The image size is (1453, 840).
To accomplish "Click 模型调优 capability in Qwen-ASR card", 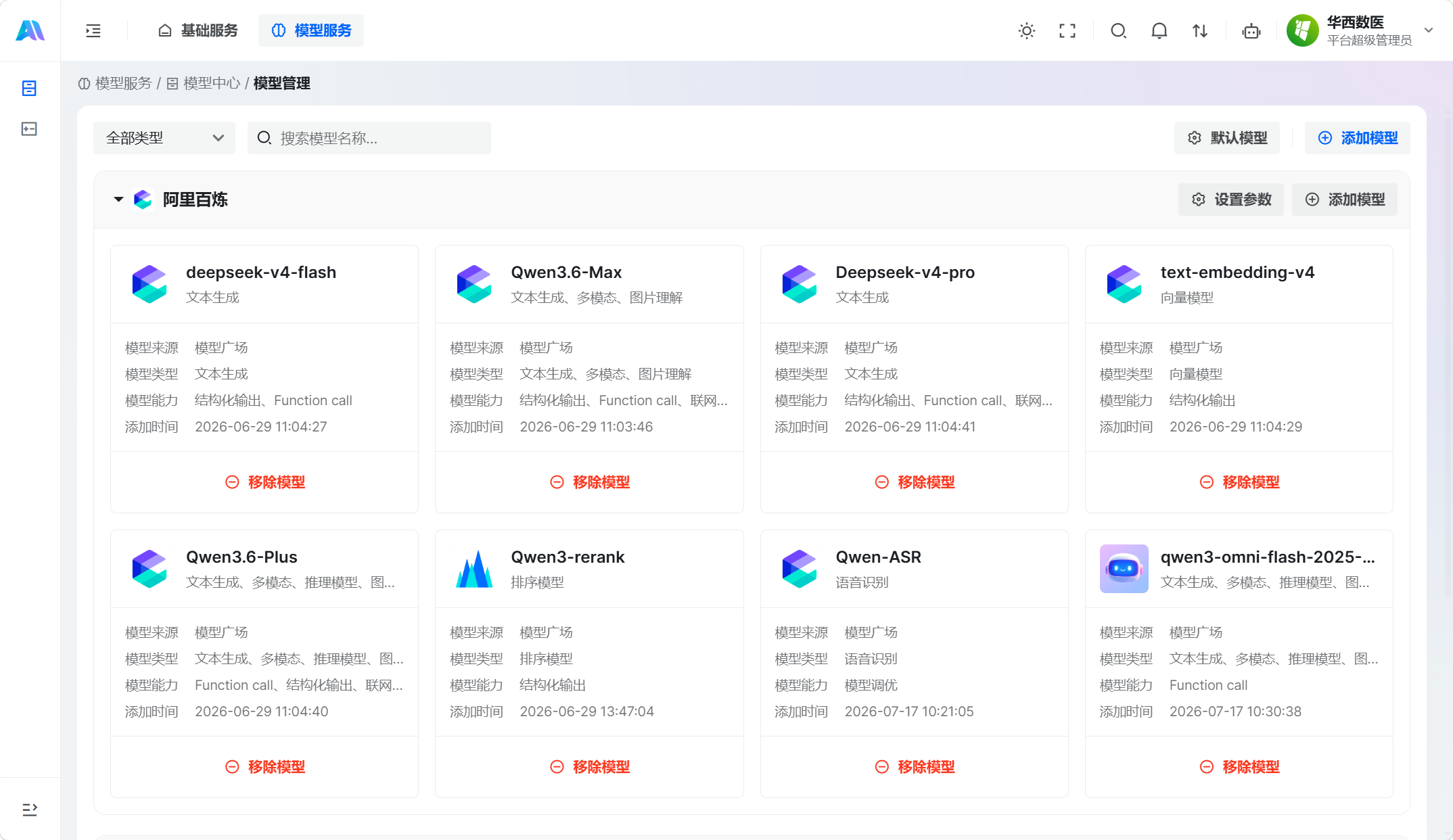I will 871,685.
